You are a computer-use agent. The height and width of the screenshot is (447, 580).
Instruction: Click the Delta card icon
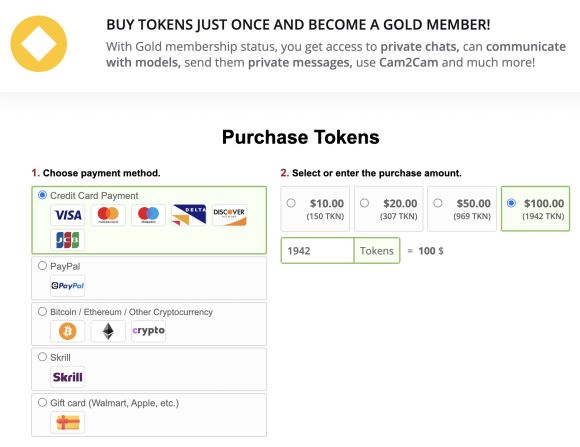(x=189, y=215)
